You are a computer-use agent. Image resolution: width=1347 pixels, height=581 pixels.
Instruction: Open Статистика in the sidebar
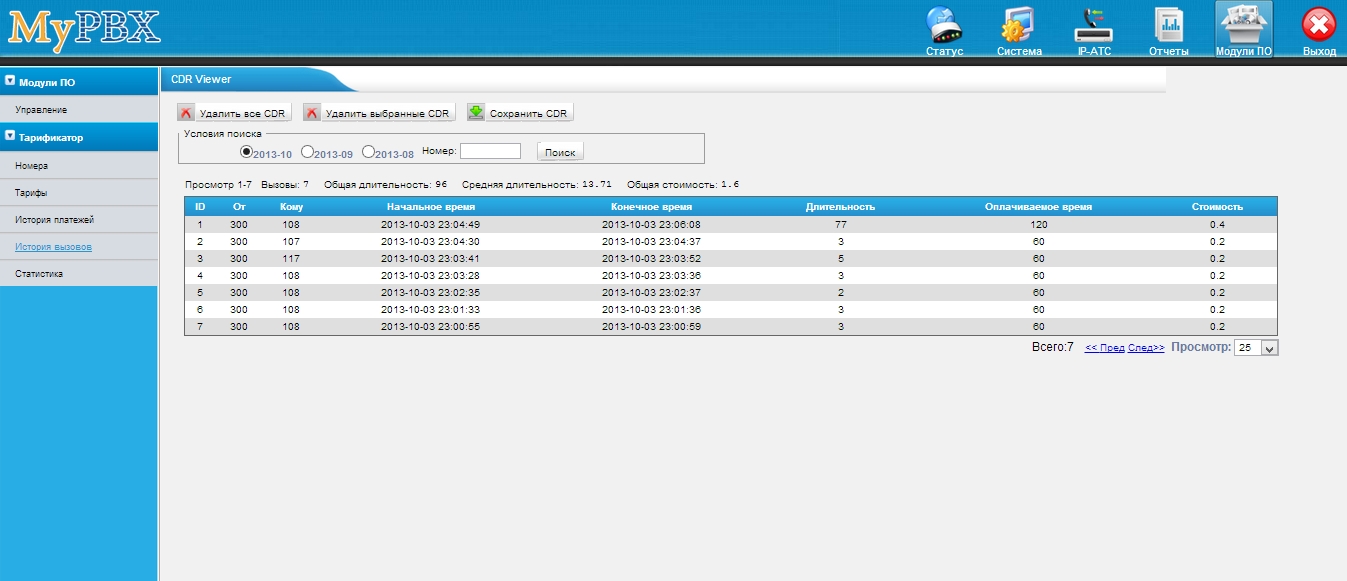39,273
